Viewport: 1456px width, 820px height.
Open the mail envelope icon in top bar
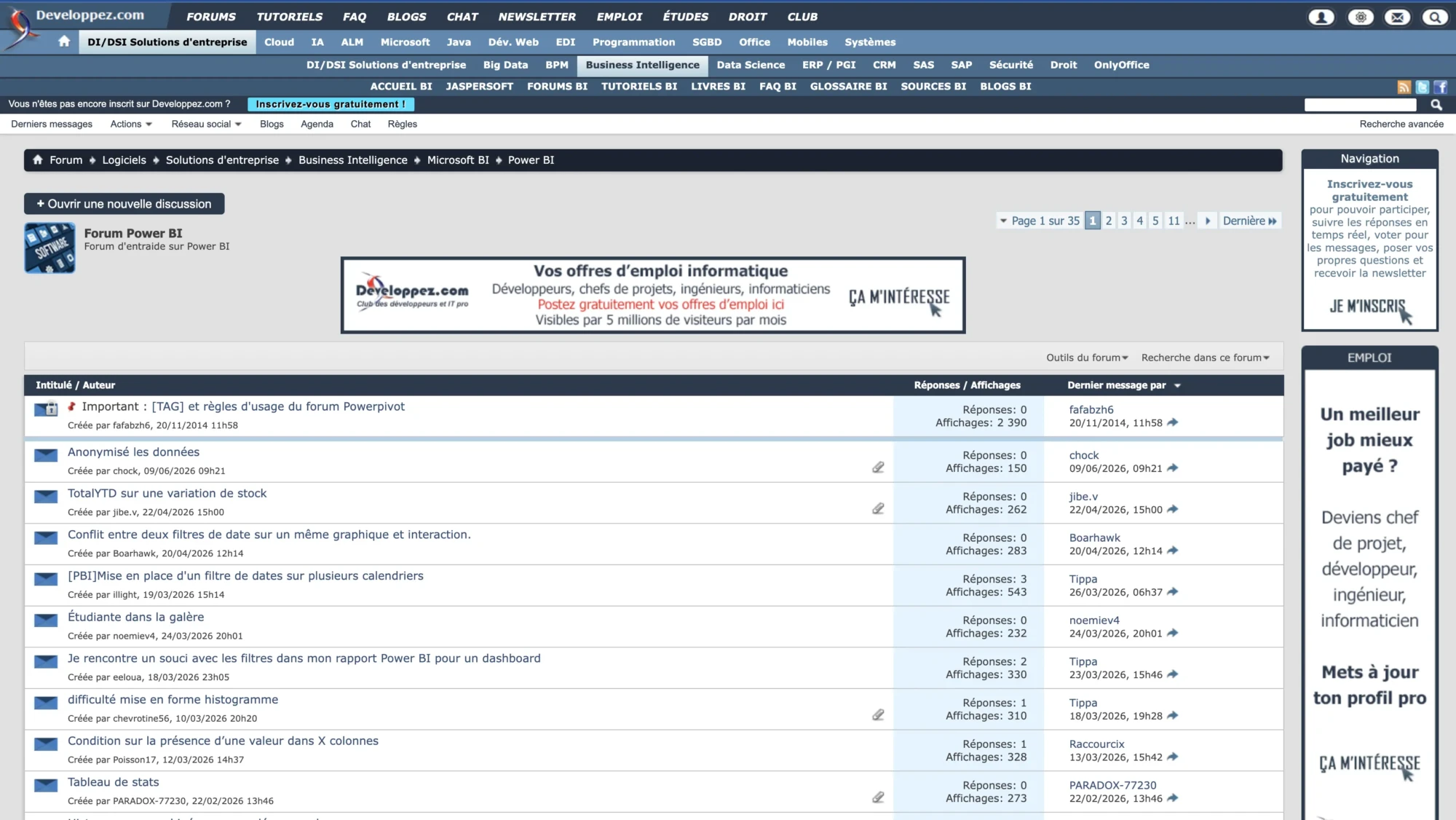(1397, 17)
